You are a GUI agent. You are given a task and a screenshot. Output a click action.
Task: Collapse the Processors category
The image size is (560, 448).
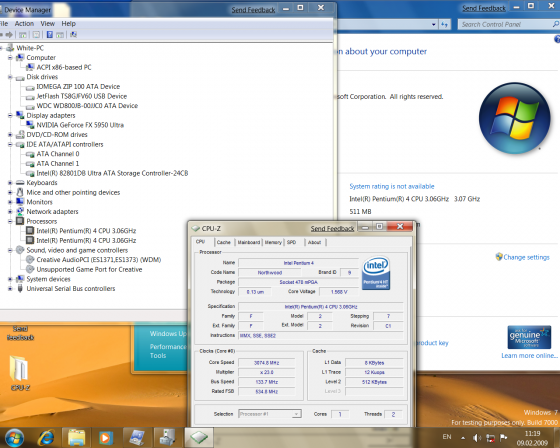coord(10,221)
